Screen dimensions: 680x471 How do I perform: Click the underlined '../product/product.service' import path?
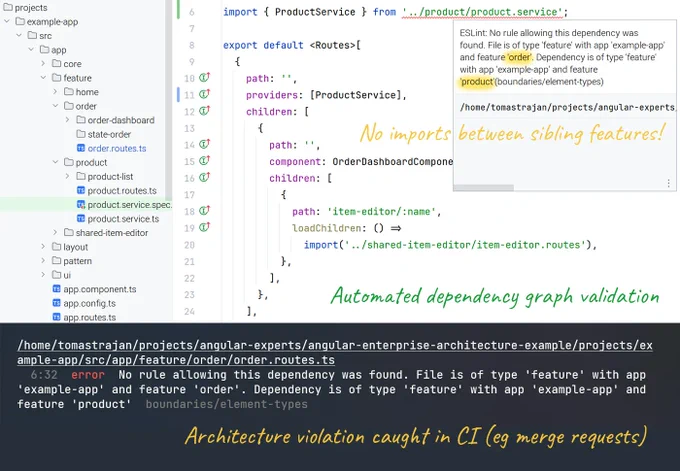point(482,12)
